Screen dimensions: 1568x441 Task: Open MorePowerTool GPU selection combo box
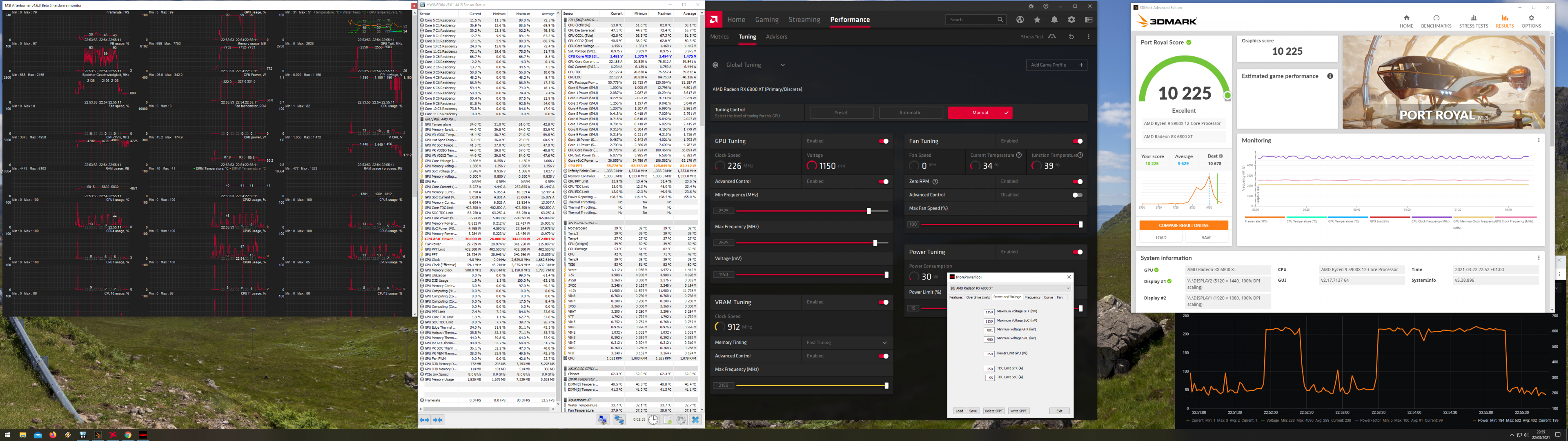(1010, 288)
